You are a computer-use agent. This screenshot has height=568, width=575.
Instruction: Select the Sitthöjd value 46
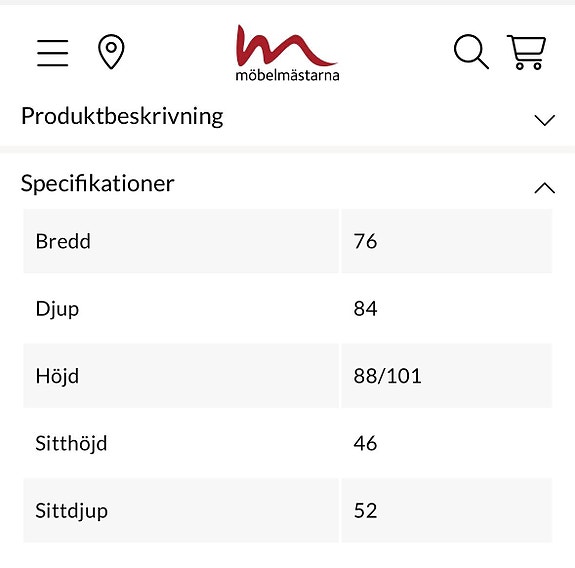coord(365,443)
